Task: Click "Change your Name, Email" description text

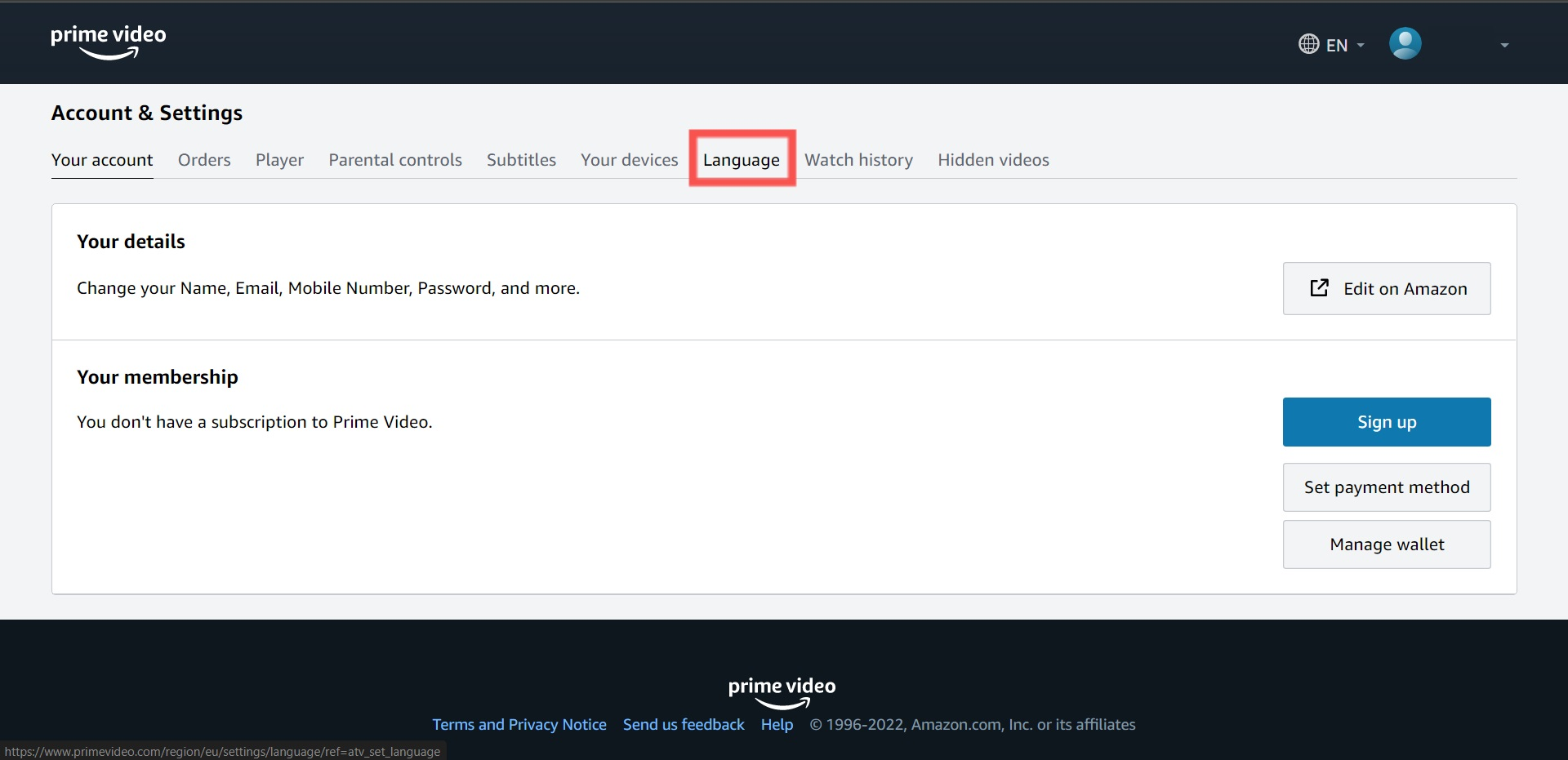Action: coord(328,288)
